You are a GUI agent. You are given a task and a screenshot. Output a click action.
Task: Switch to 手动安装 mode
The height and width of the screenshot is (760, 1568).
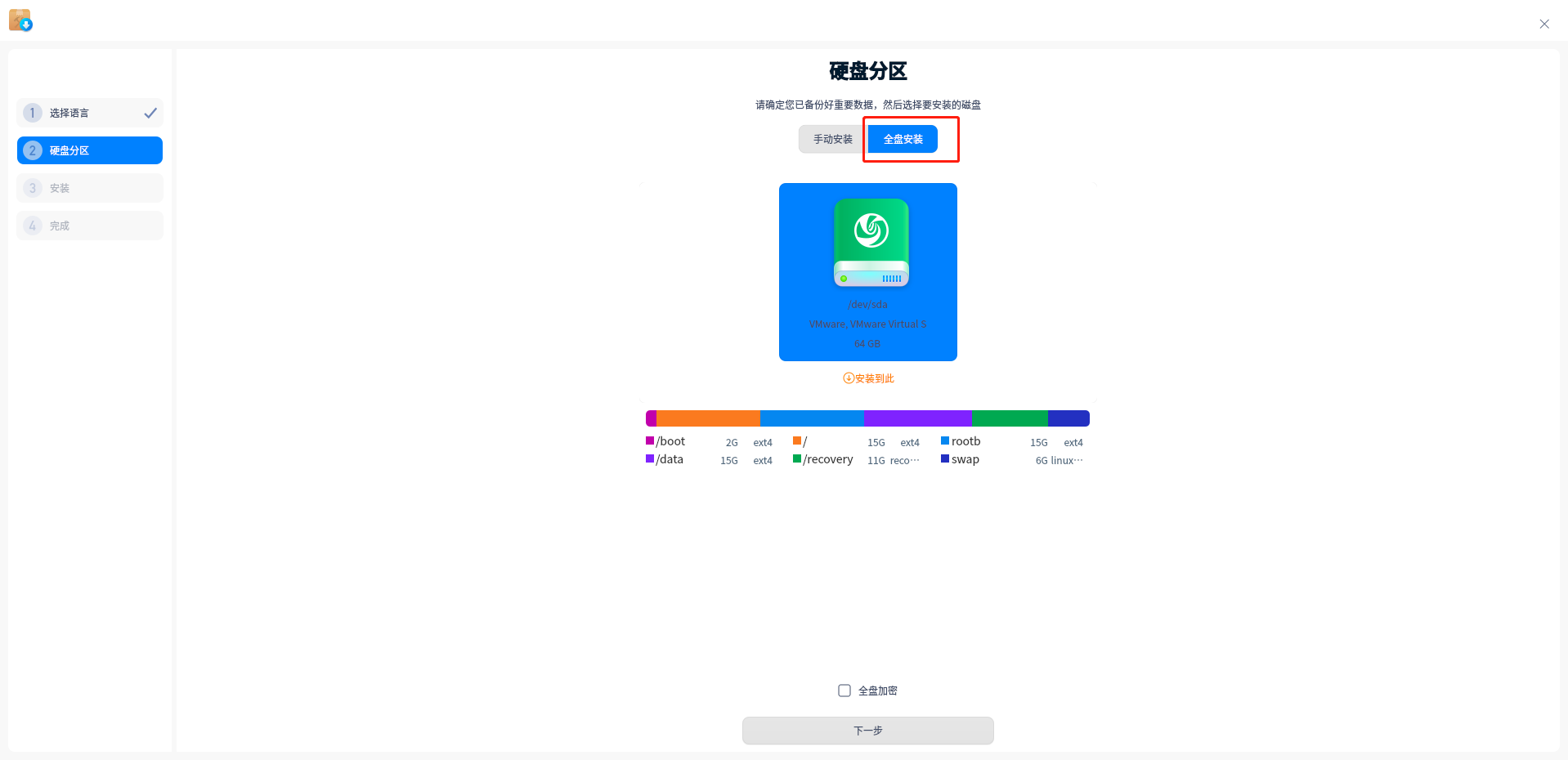(x=833, y=139)
